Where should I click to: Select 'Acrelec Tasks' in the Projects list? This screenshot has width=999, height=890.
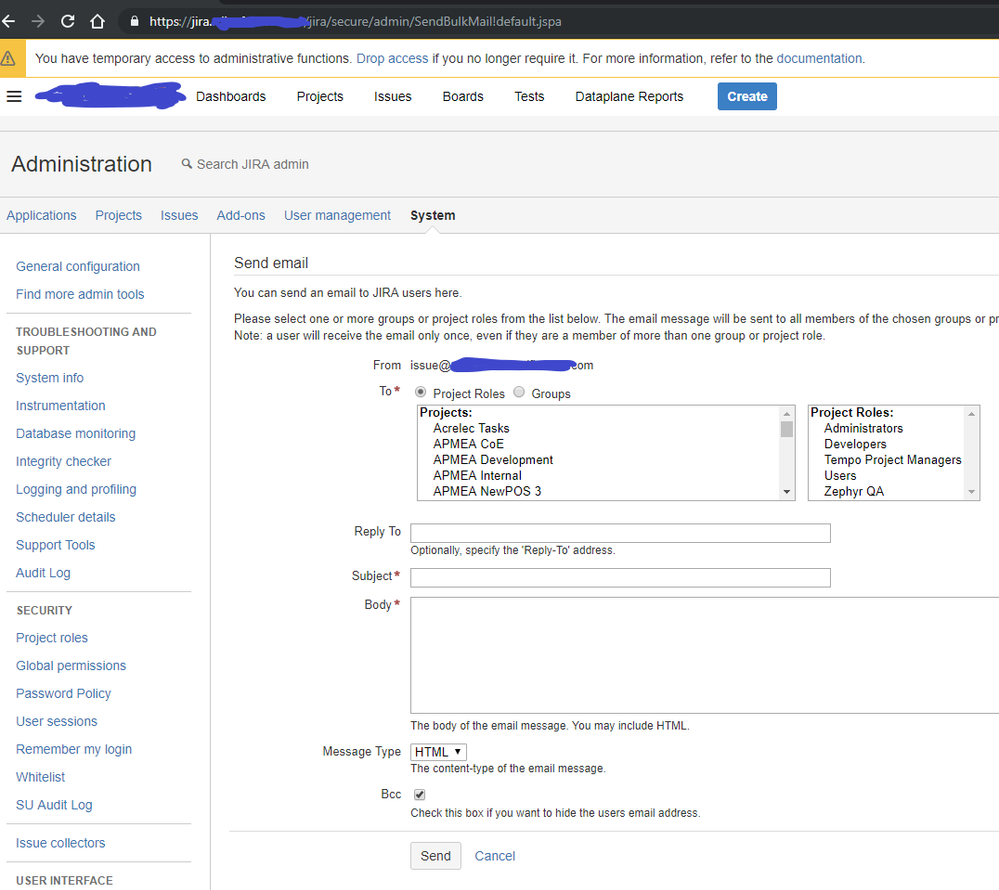click(471, 428)
